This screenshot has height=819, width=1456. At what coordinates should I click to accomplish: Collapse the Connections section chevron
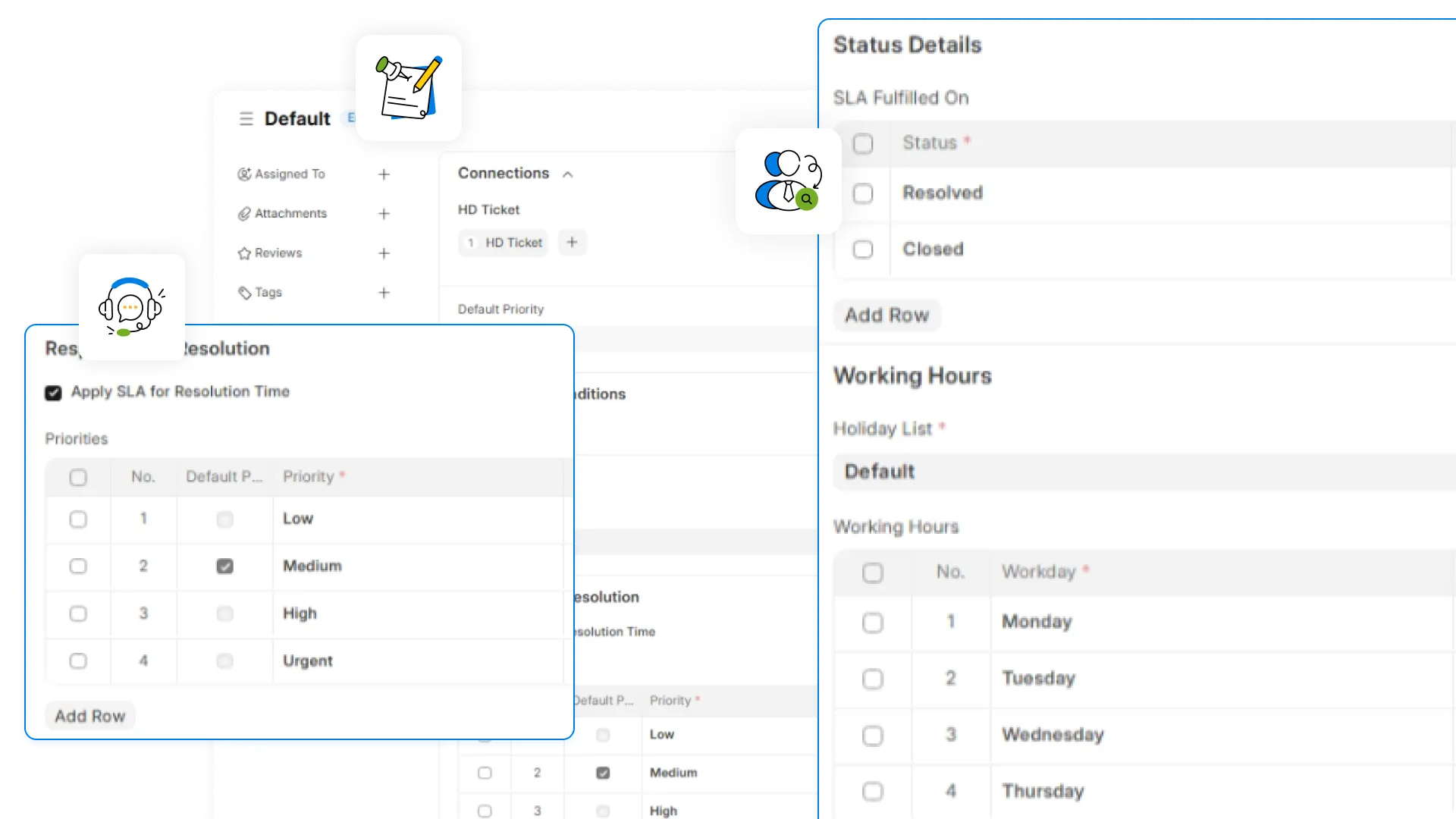pos(567,174)
